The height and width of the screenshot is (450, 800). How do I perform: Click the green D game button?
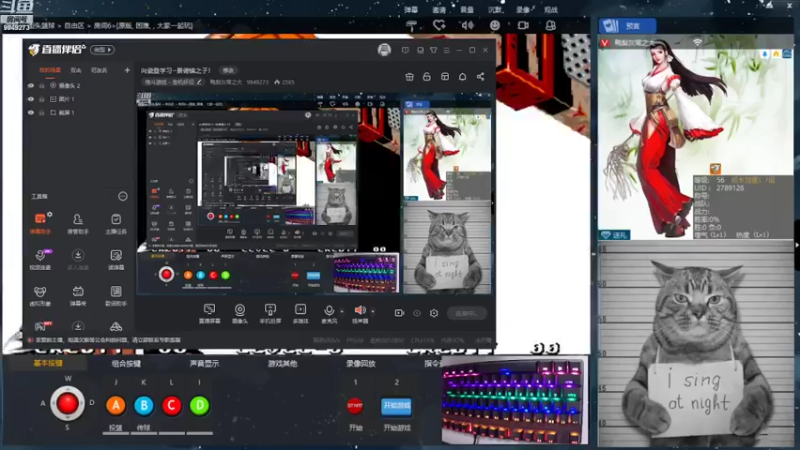tap(199, 405)
